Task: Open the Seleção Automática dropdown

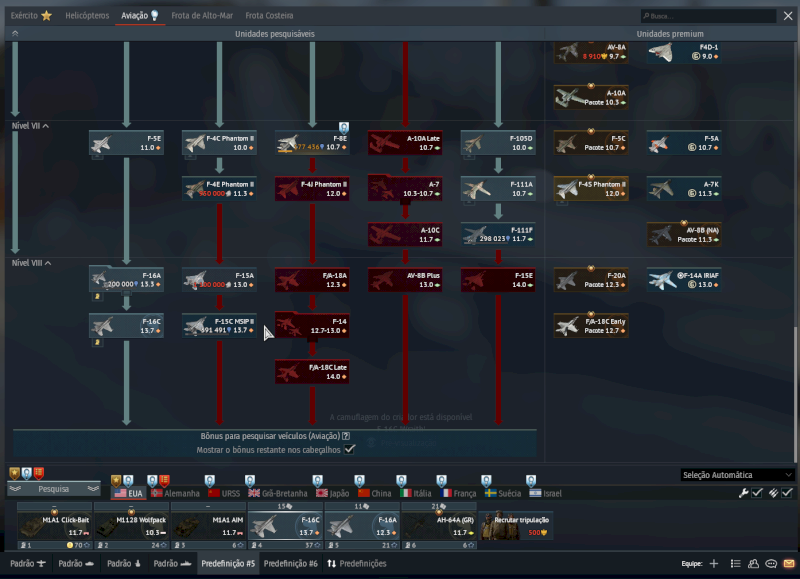Action: (x=737, y=475)
